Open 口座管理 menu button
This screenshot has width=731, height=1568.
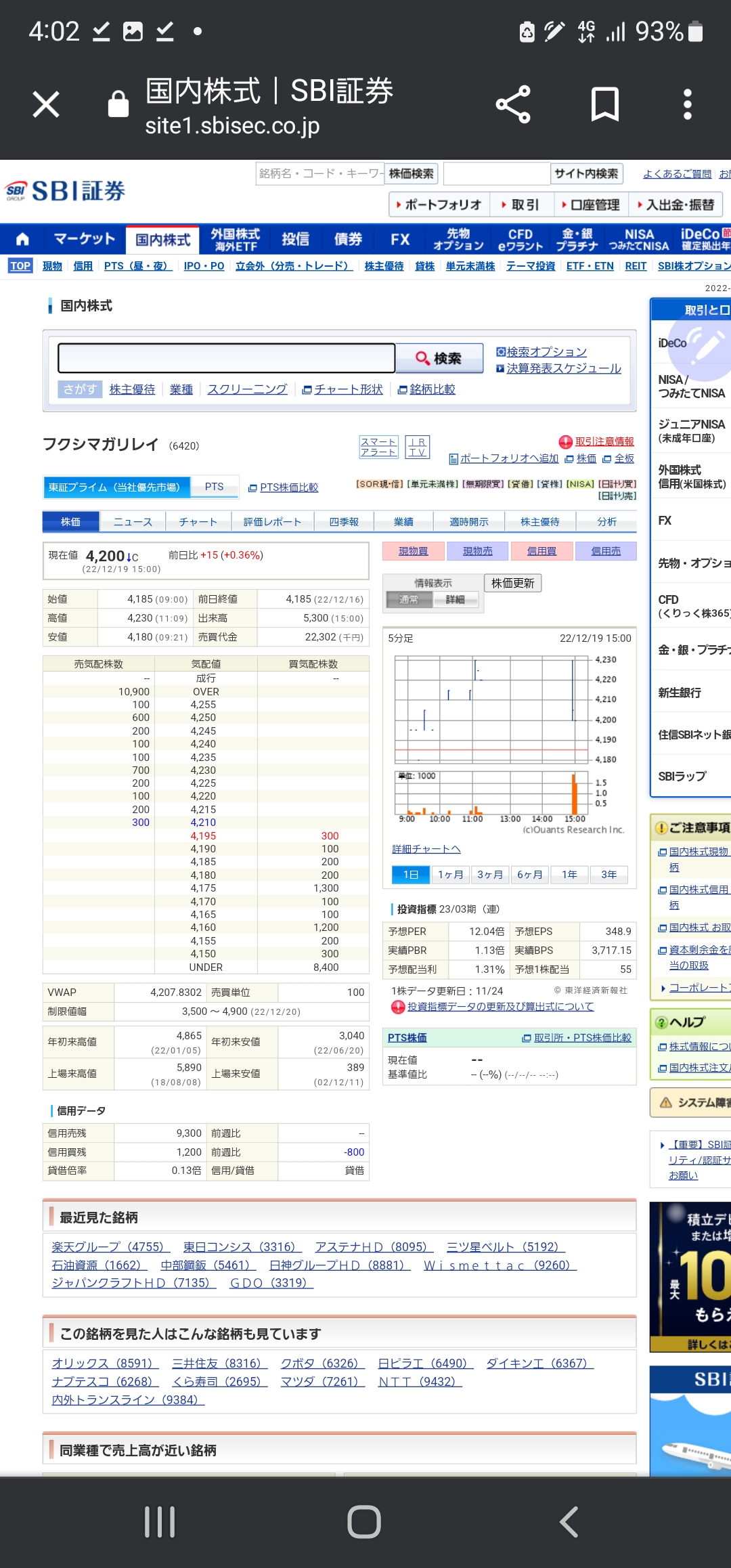(590, 204)
